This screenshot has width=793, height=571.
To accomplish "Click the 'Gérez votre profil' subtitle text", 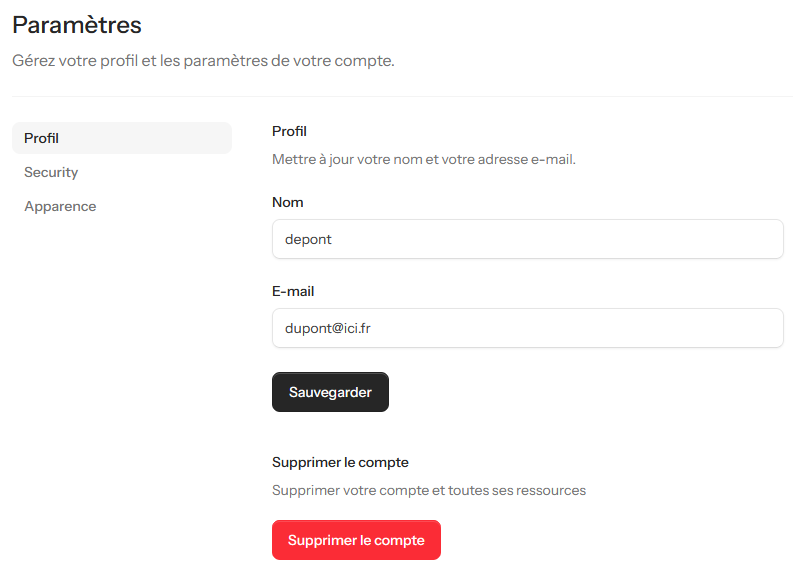I will click(x=203, y=61).
